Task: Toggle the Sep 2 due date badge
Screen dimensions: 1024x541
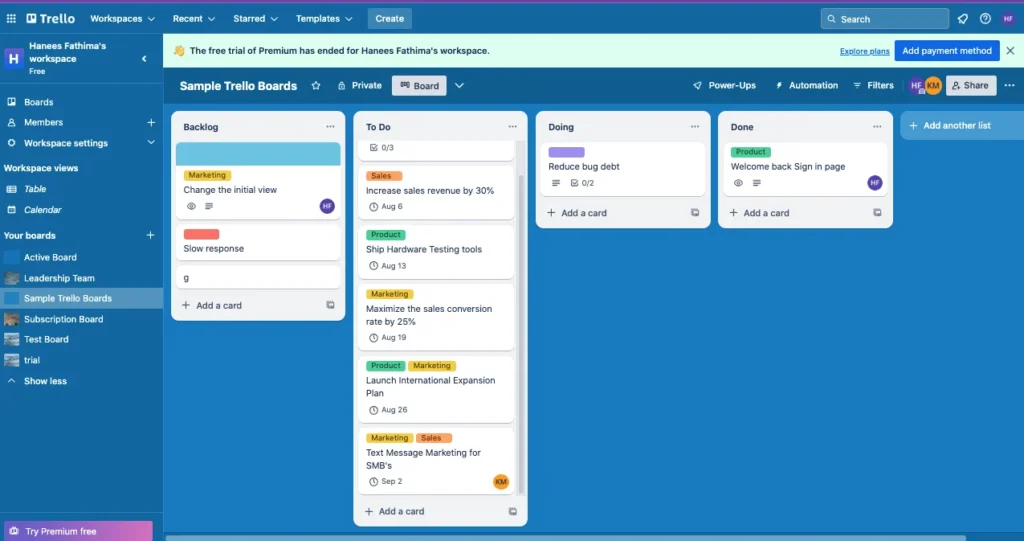Action: tap(386, 482)
